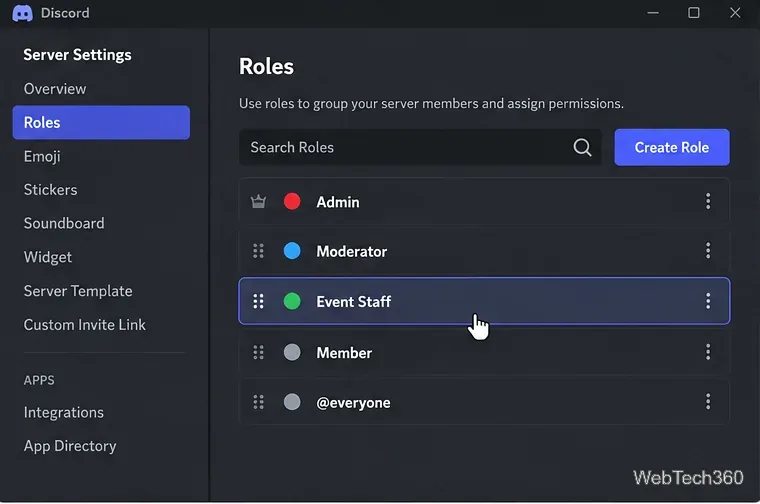Click the blue color dot of Moderator

tap(292, 251)
